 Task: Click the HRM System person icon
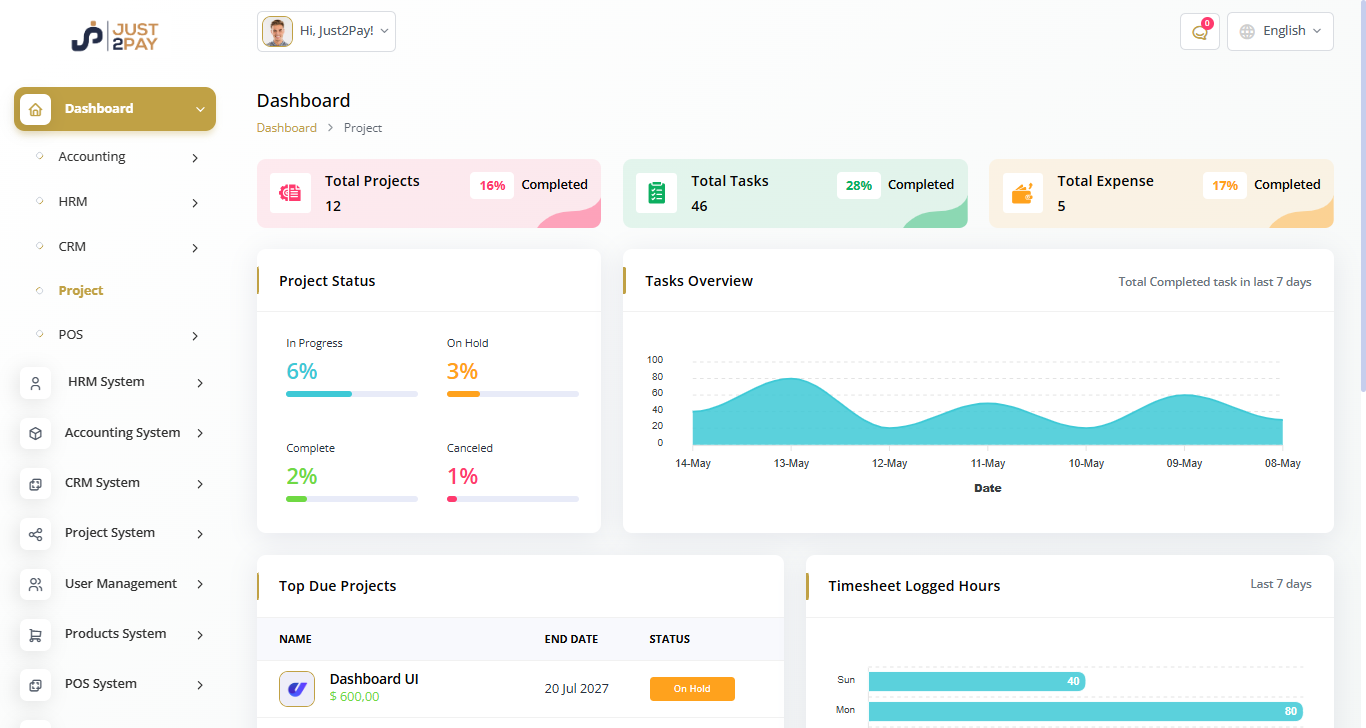35,383
